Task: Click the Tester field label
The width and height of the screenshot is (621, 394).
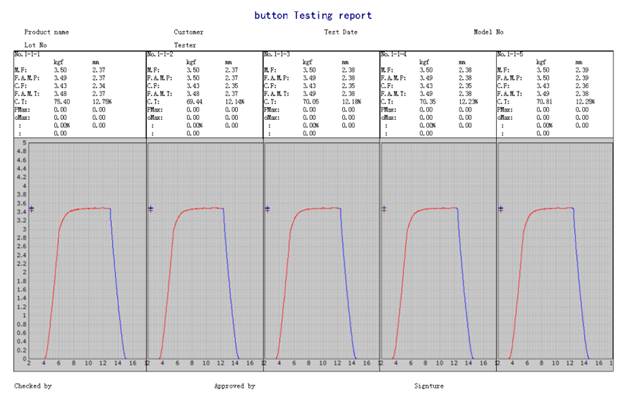Action: tap(185, 45)
